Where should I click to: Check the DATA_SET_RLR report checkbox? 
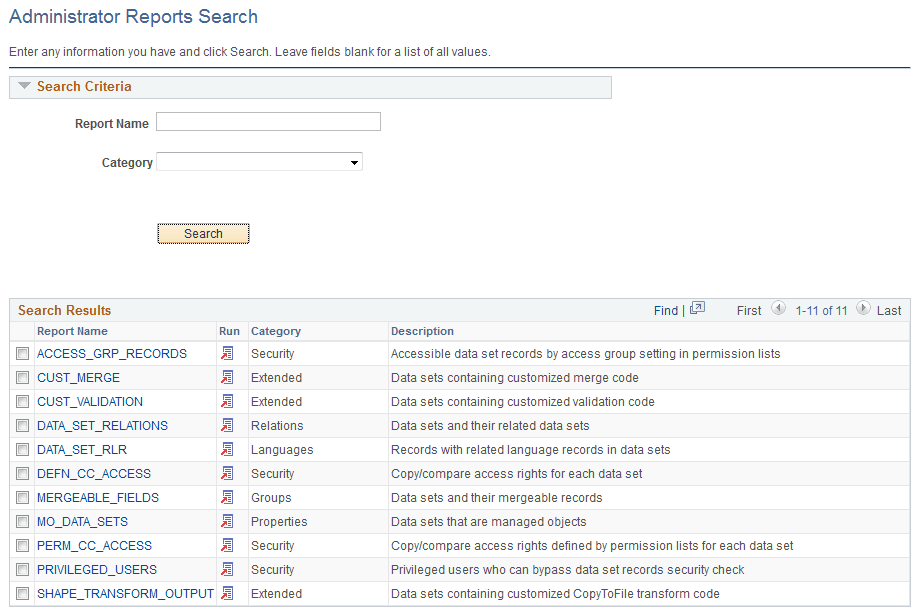pos(22,450)
